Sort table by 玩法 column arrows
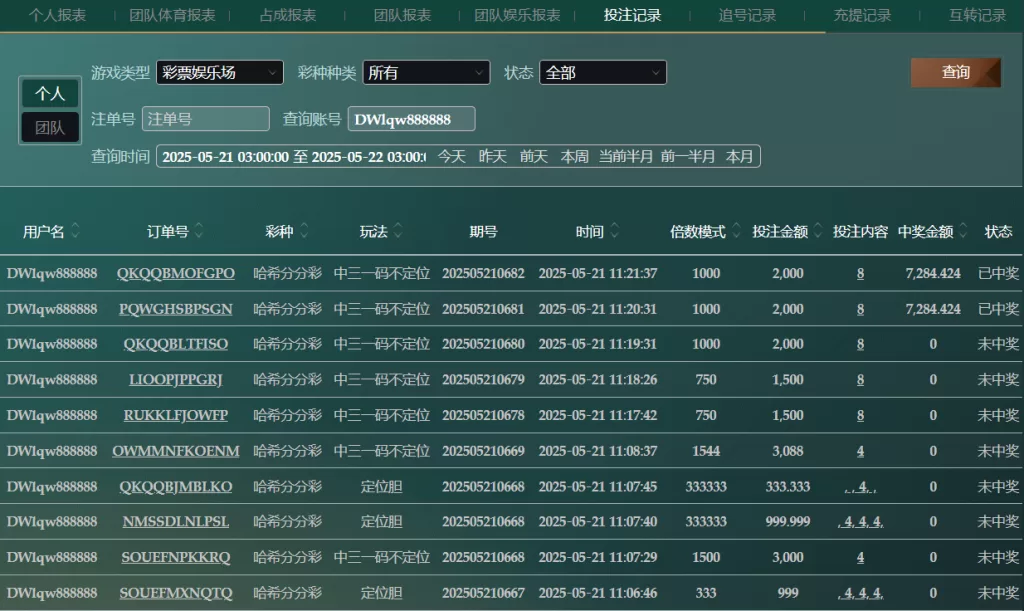Viewport: 1024px width, 611px height. point(398,230)
